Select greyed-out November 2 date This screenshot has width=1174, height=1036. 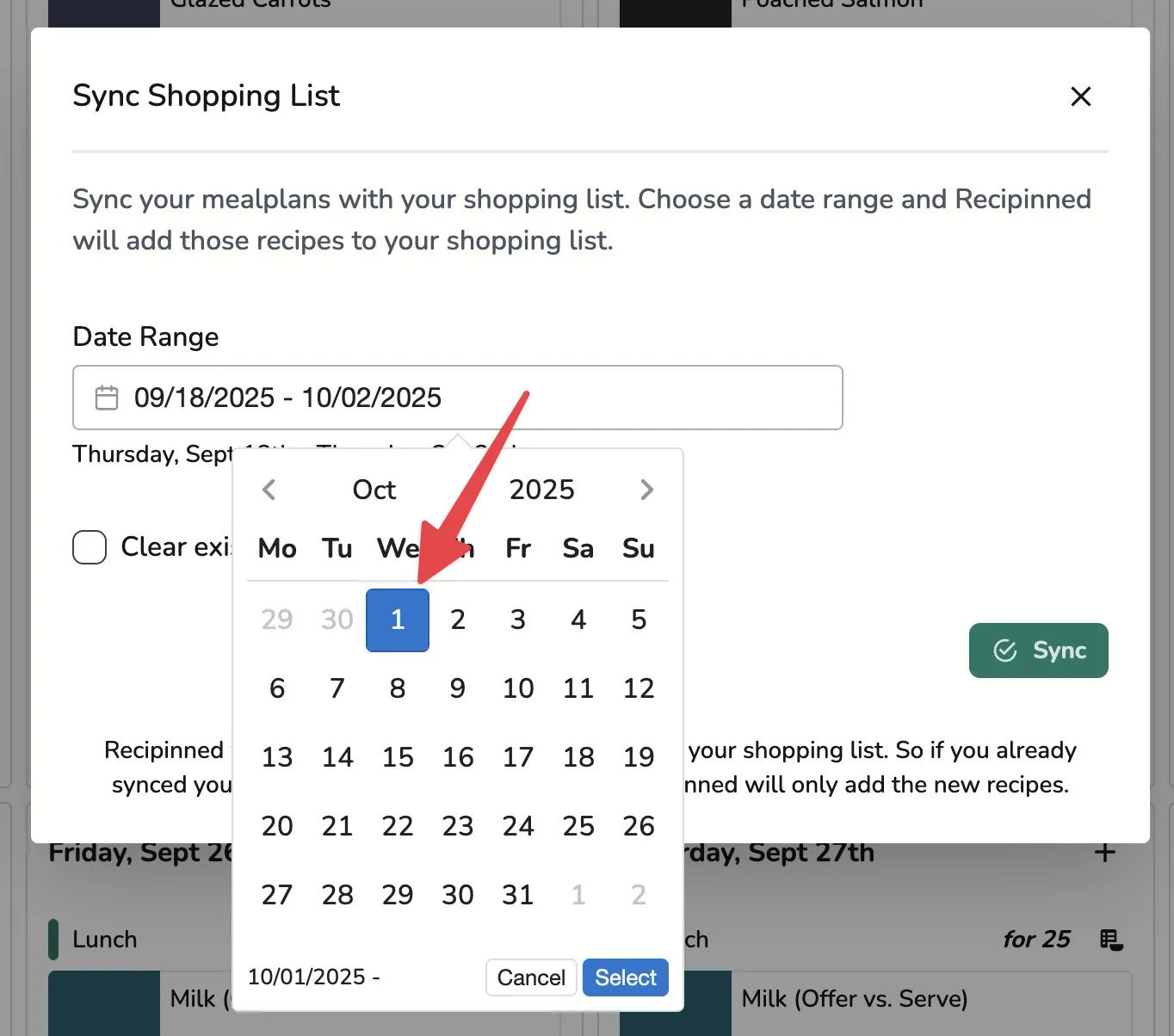click(x=639, y=895)
